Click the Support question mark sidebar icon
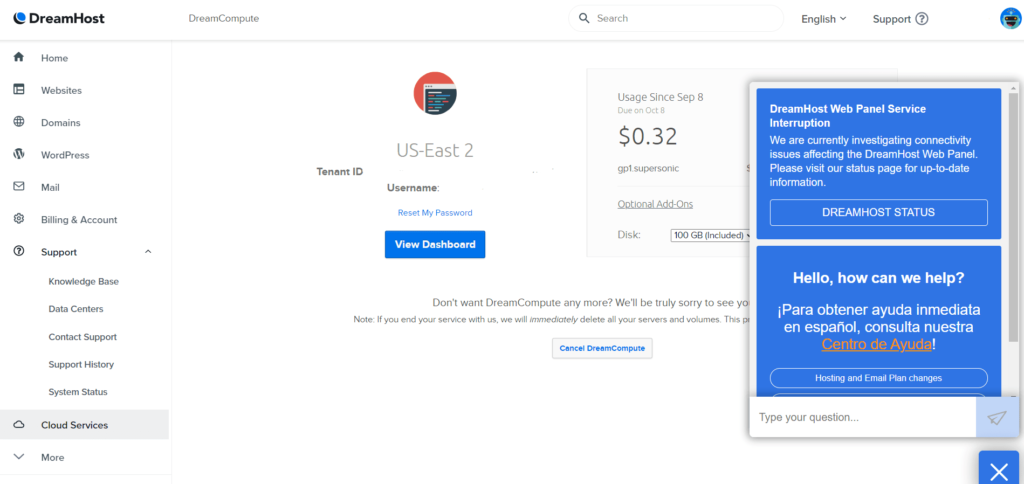Viewport: 1024px width, 484px height. pos(19,251)
